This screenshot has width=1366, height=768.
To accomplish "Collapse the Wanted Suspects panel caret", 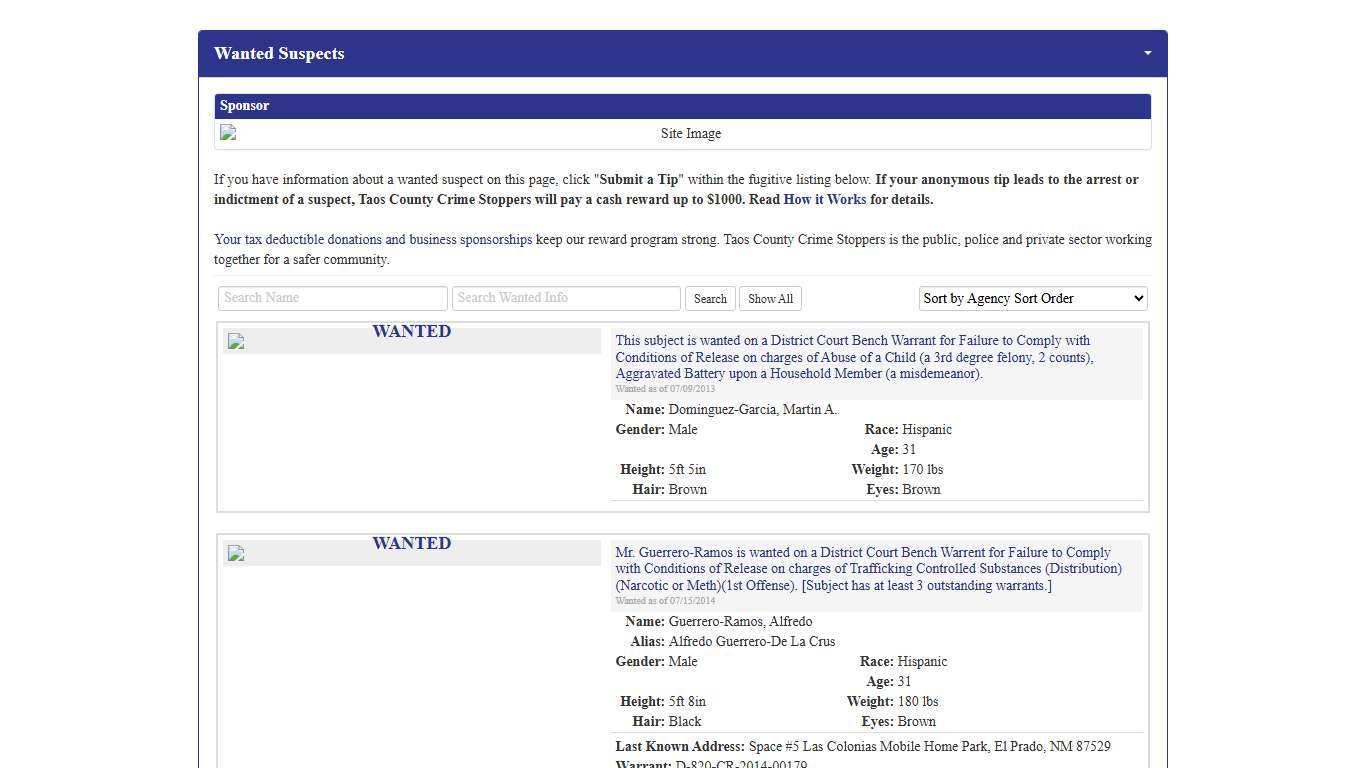I will pyautogui.click(x=1147, y=53).
